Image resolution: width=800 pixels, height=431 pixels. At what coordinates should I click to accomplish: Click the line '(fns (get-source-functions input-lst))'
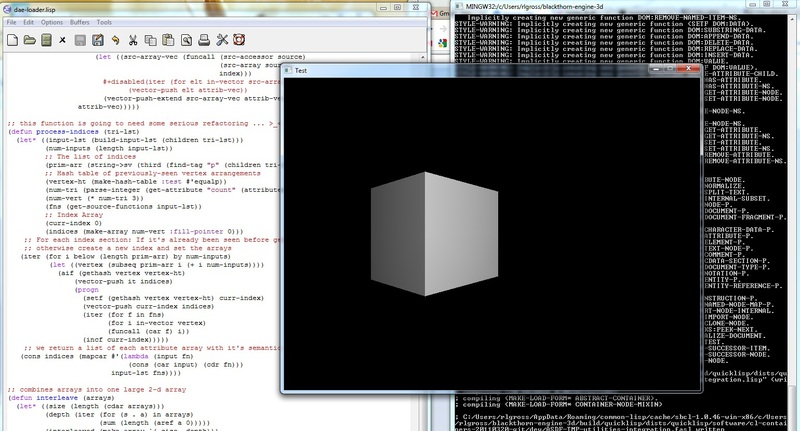tap(123, 207)
